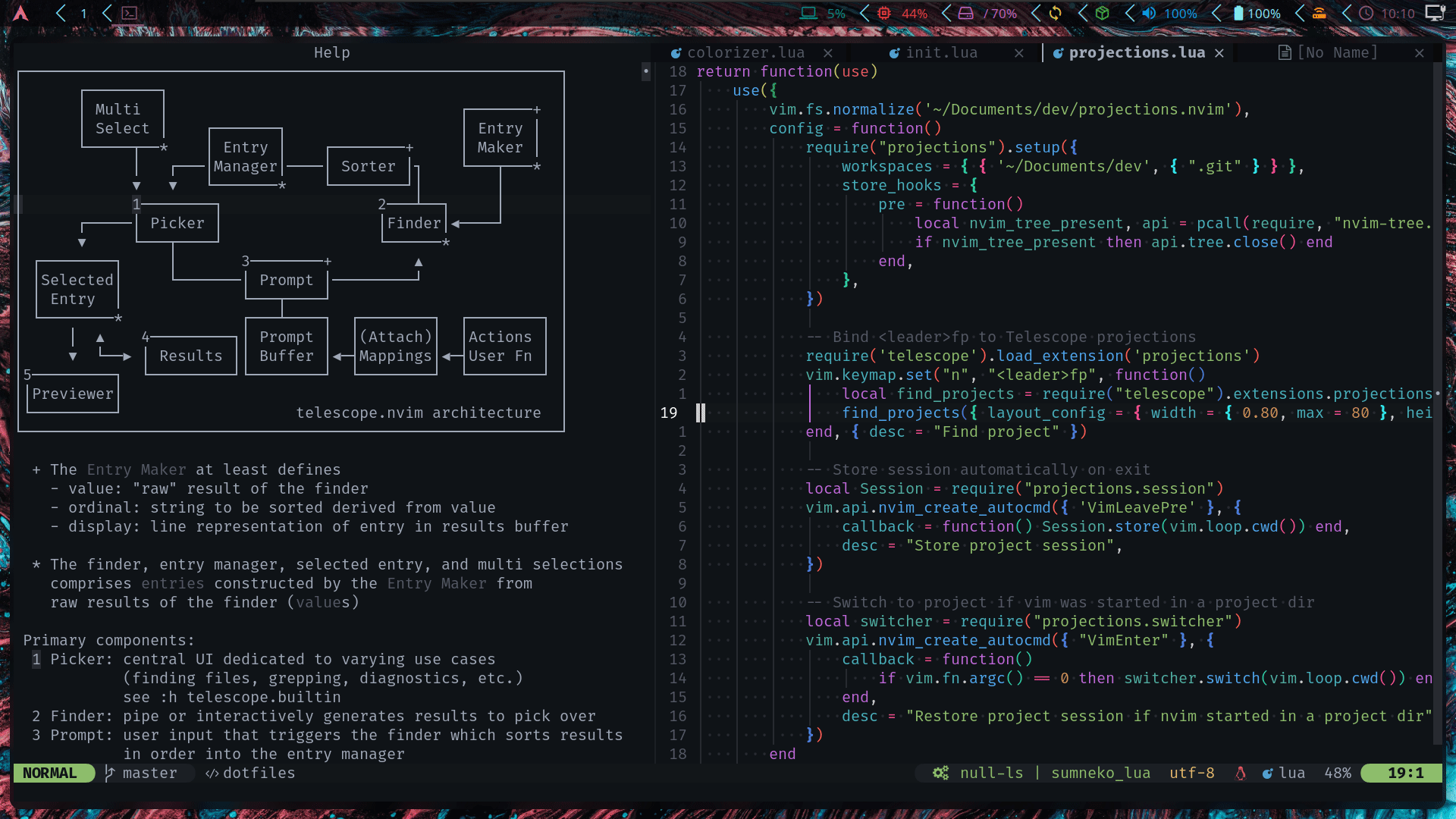This screenshot has height=819, width=1456.
Task: Click the Linux penguin icon in statusline
Action: [1240, 773]
